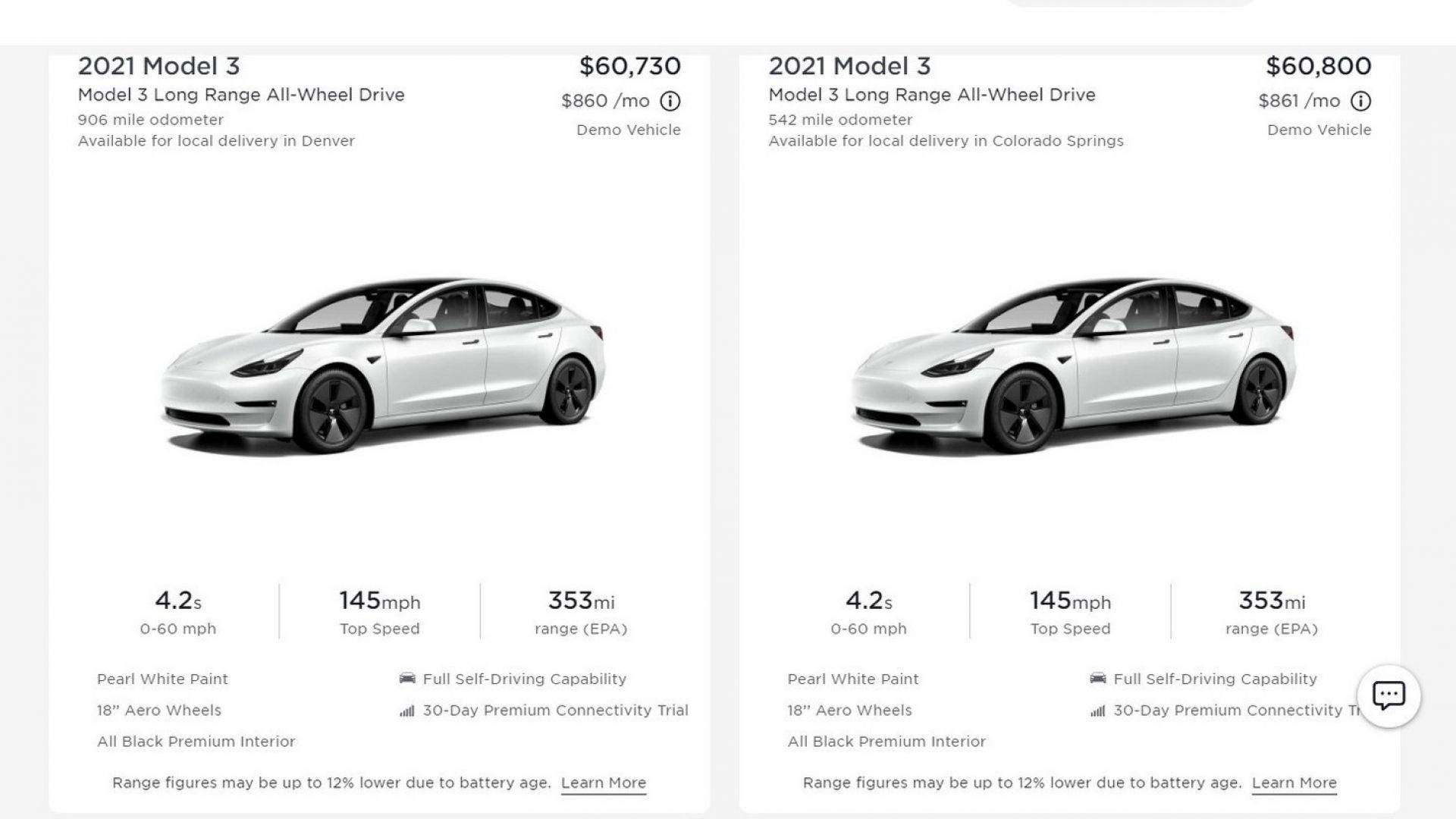Click 18'' Aero Wheels in Colorado Springs card
Viewport: 1456px width, 819px height.
click(850, 711)
